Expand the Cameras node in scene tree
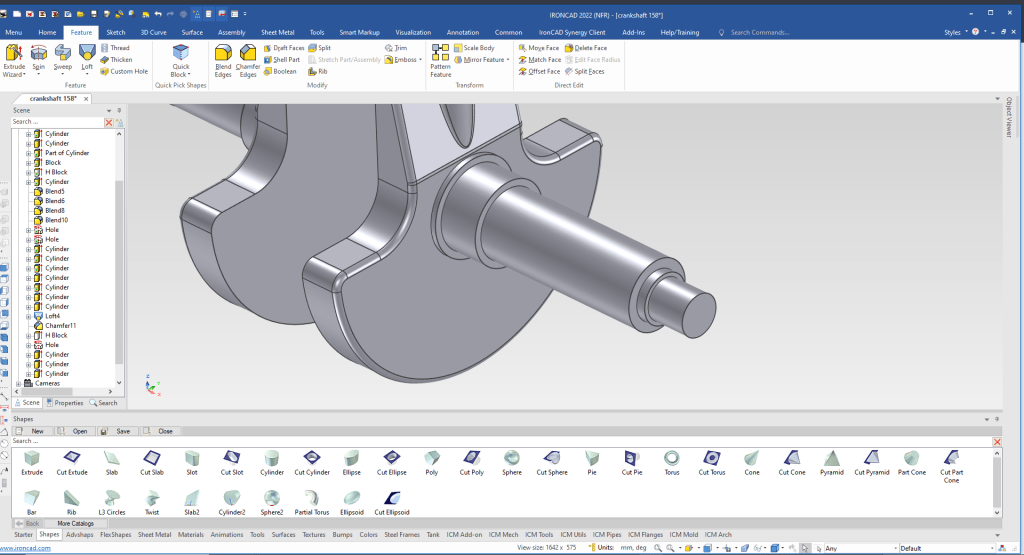The image size is (1024, 555). pyautogui.click(x=18, y=383)
